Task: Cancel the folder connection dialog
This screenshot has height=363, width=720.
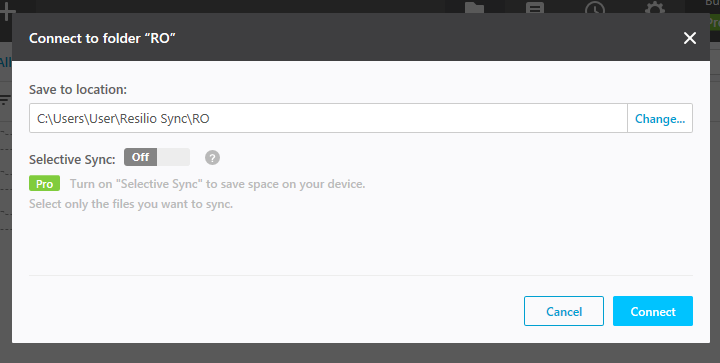Action: click(564, 311)
